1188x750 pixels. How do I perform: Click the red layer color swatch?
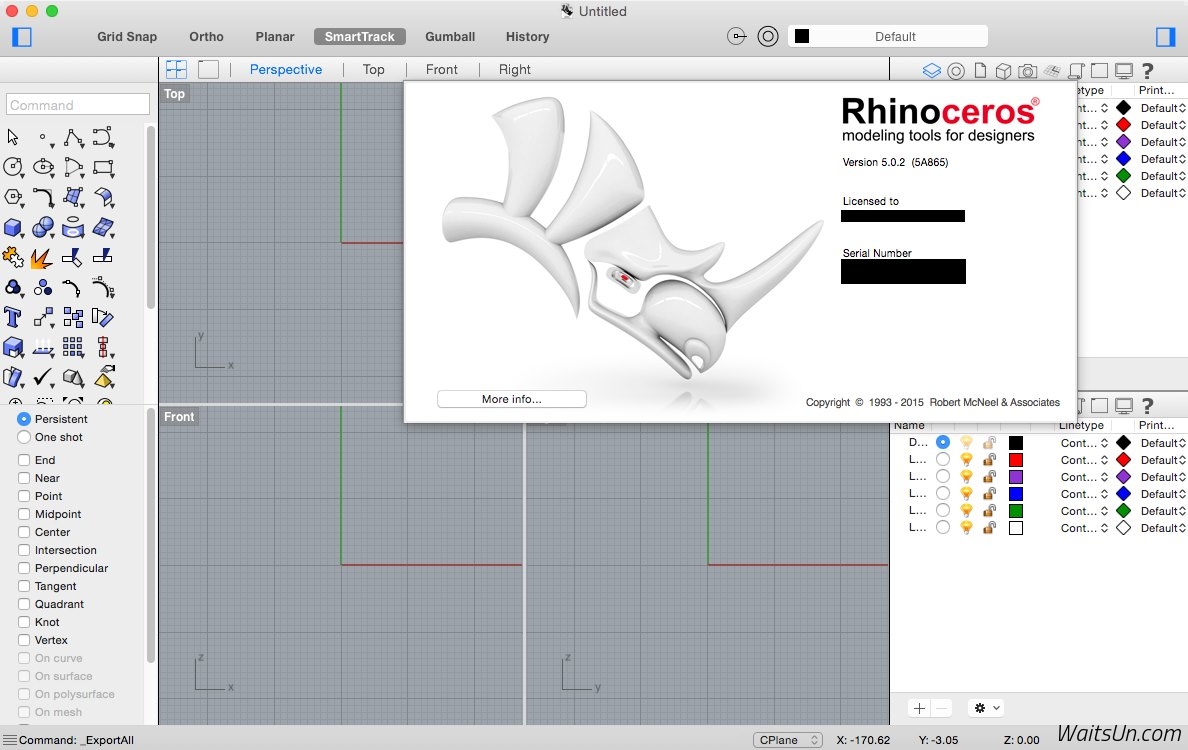[x=1018, y=459]
